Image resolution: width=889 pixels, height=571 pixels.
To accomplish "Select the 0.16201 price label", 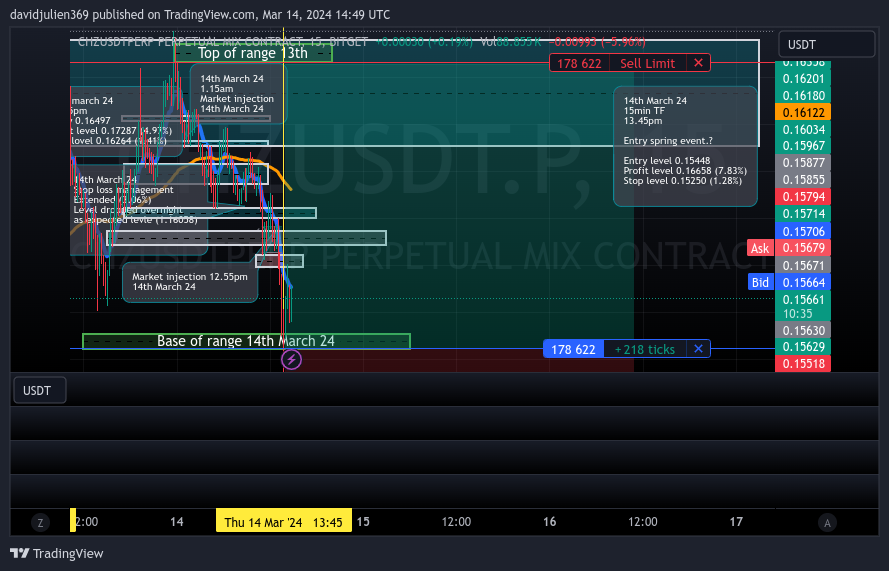I will pyautogui.click(x=803, y=78).
